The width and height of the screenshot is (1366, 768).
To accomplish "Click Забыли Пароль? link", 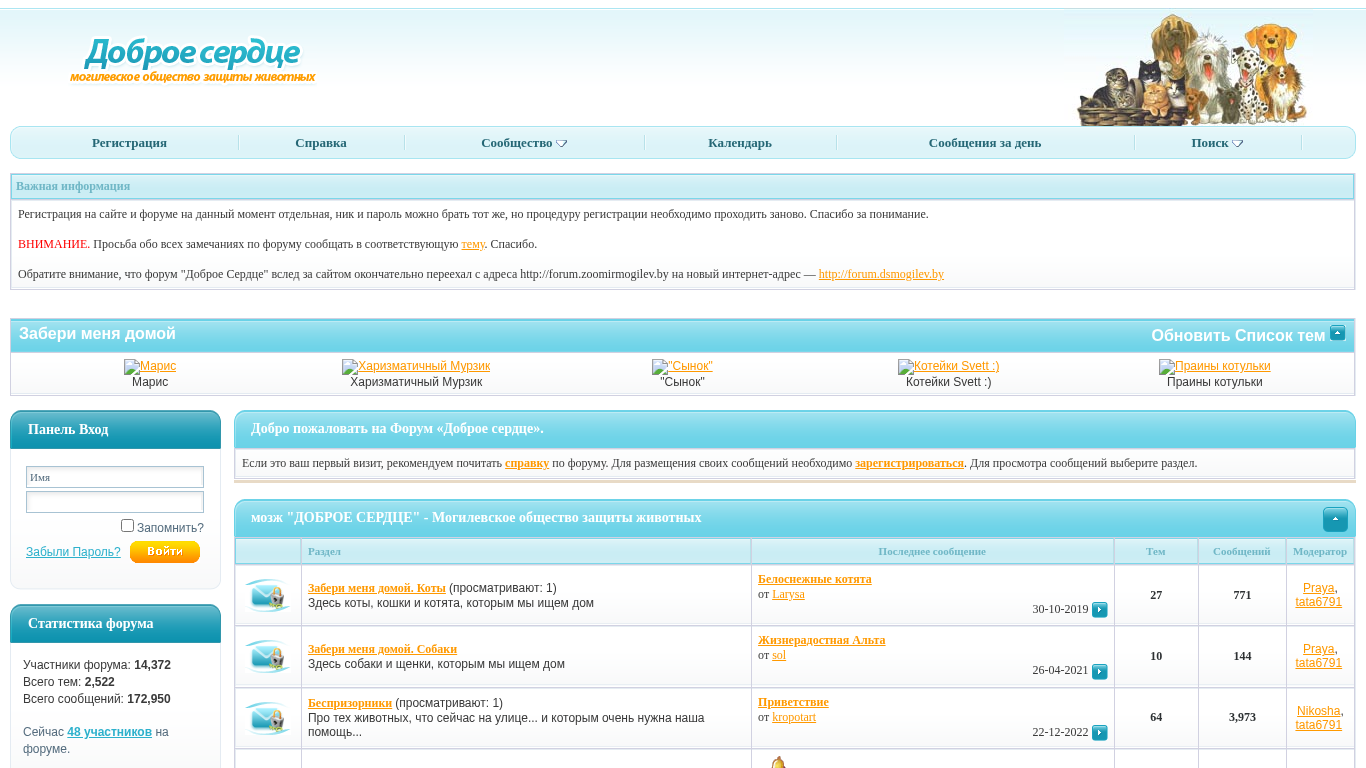I will pos(73,552).
